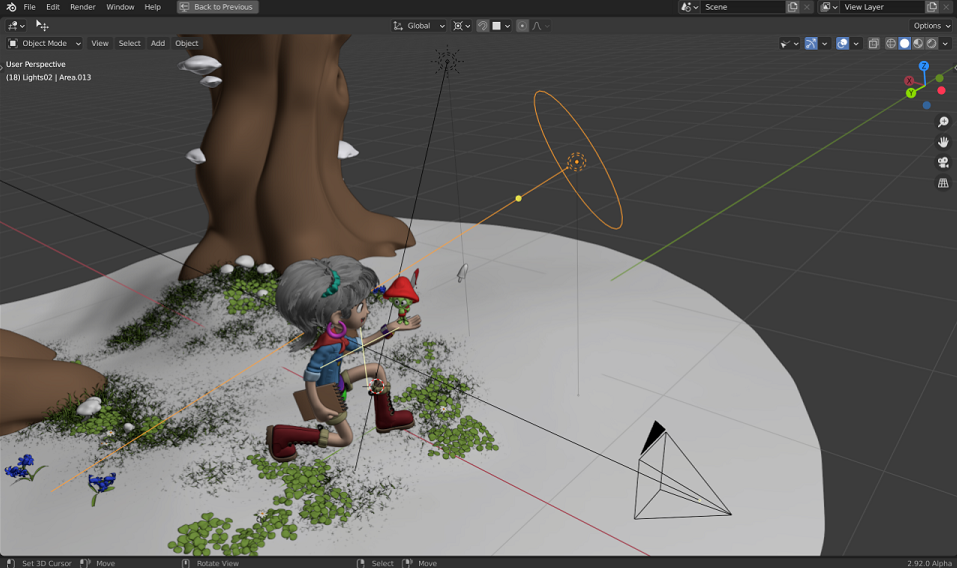957x568 pixels.
Task: Click the Scene name field
Action: pyautogui.click(x=743, y=7)
